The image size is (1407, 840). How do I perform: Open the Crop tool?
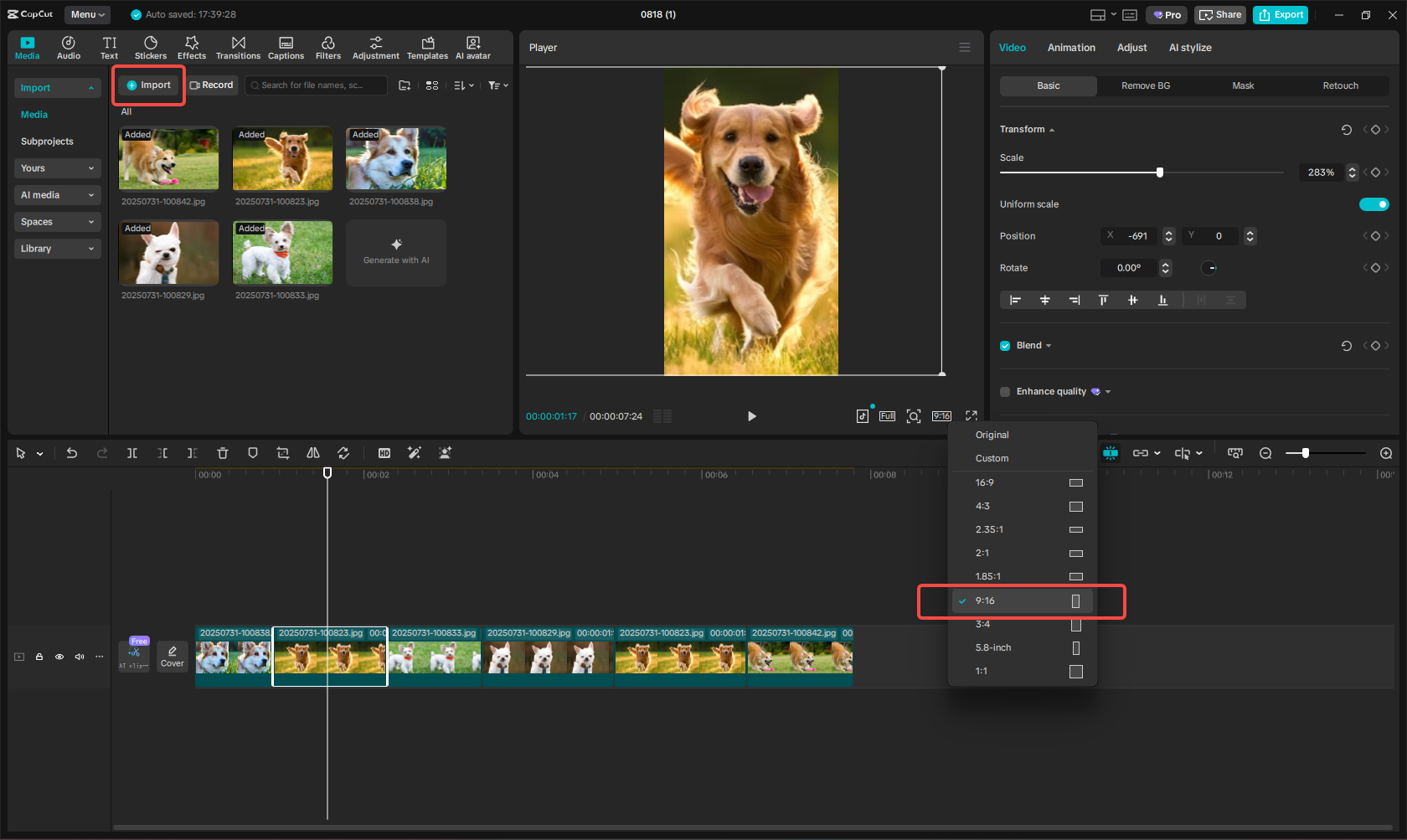click(283, 453)
